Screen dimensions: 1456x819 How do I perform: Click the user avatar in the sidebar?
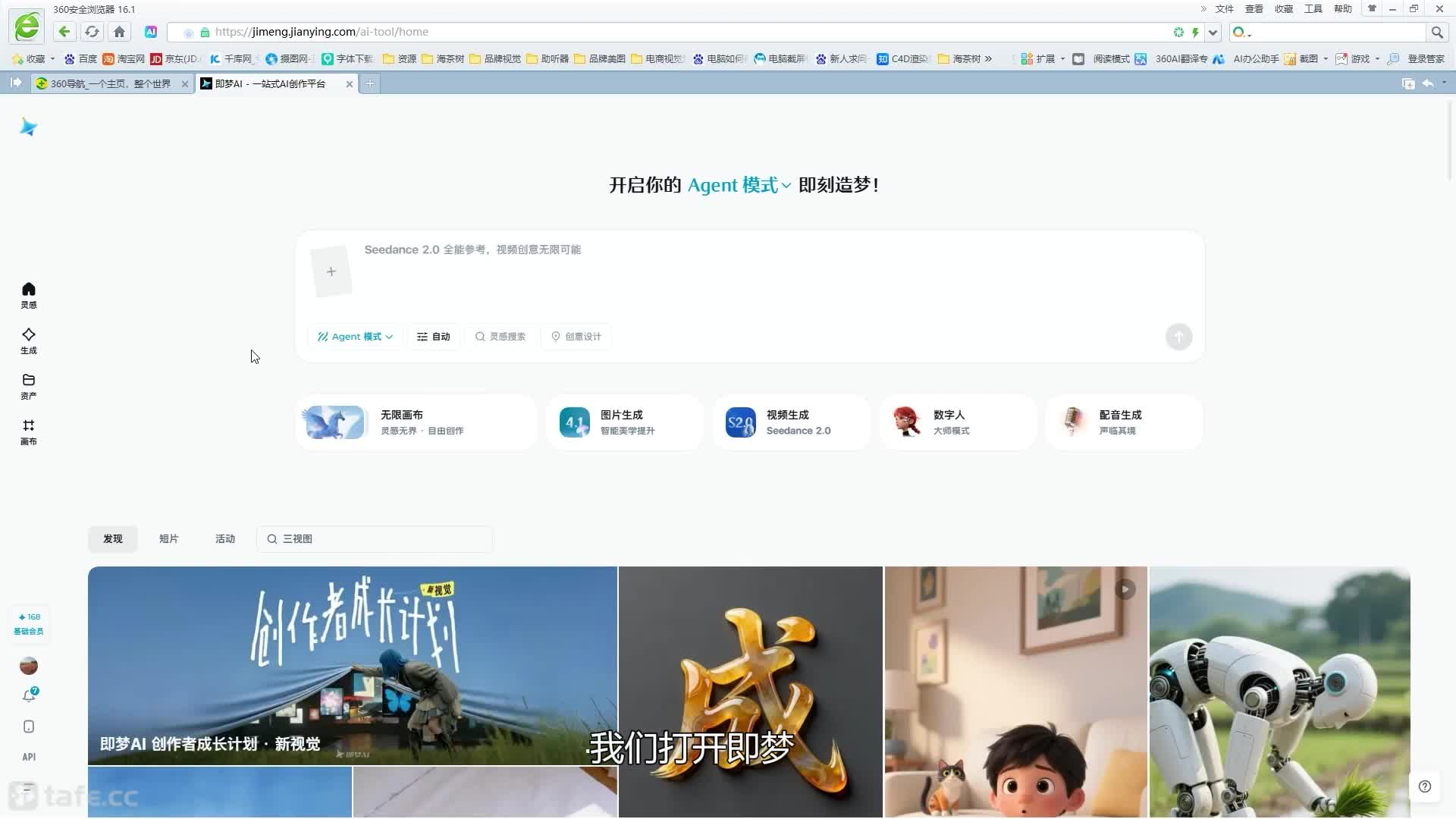29,666
